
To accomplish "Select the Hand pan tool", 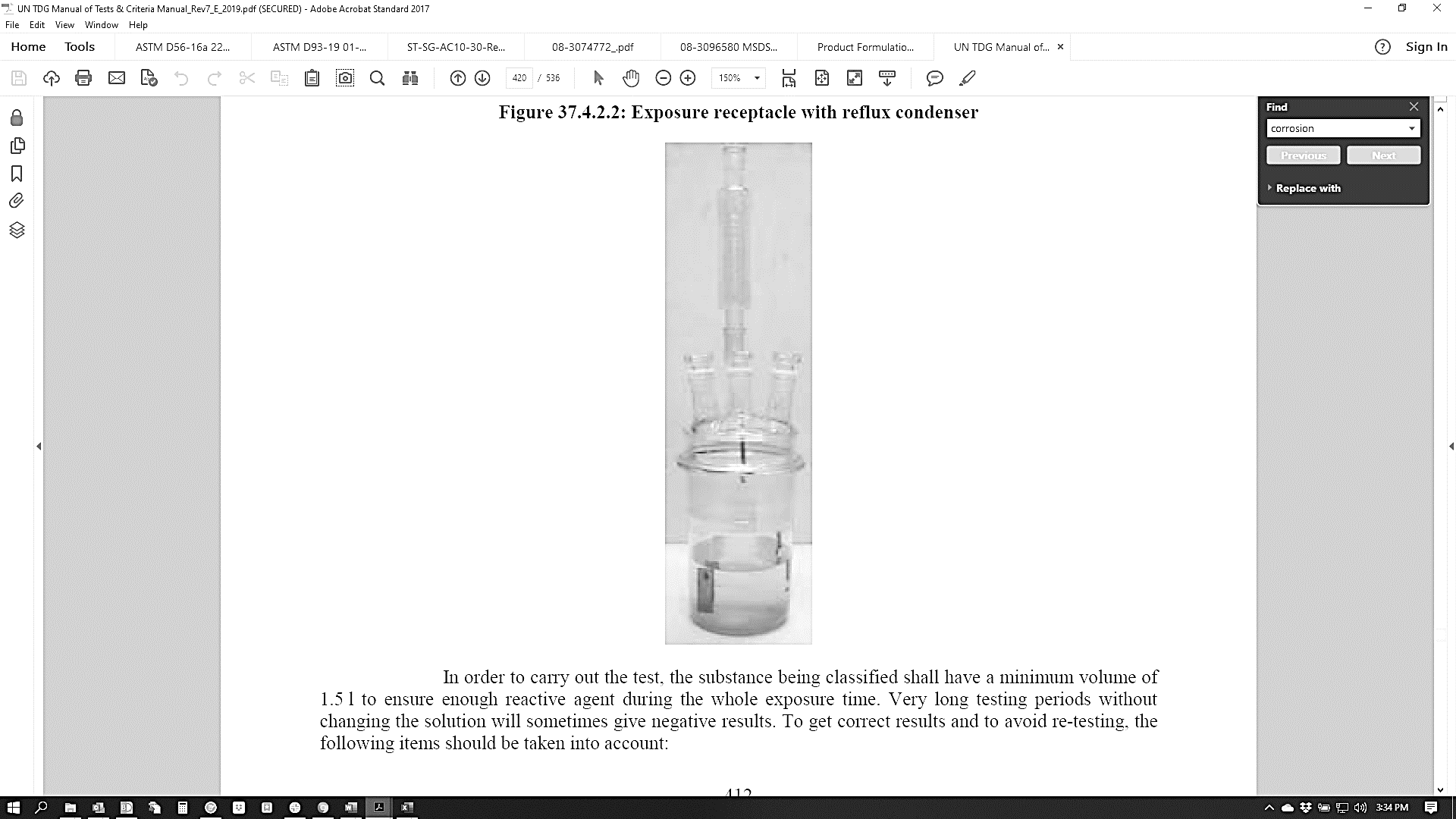I will click(x=630, y=78).
